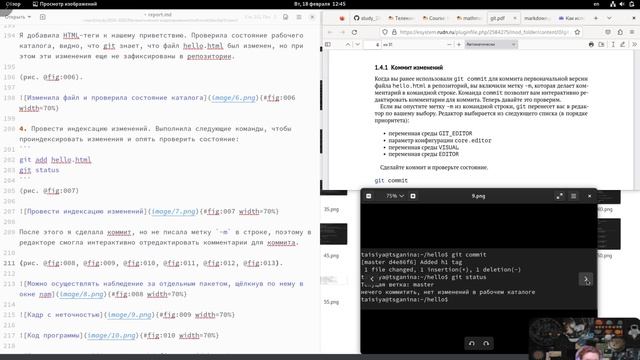The image size is (640, 360).
Task: Click image/7.png link in editor
Action: pos(173,211)
